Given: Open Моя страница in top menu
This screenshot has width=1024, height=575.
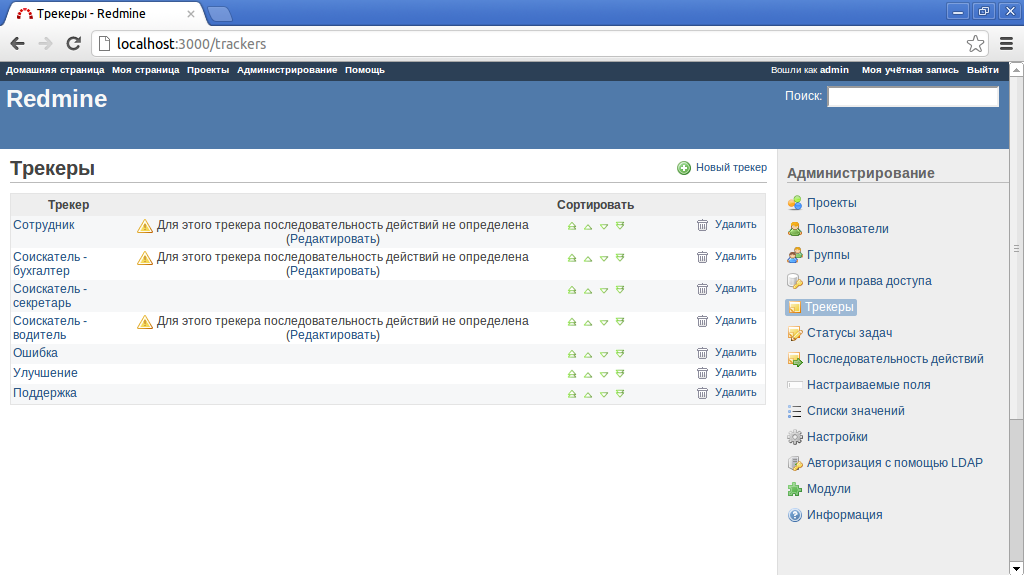Looking at the screenshot, I should 146,70.
